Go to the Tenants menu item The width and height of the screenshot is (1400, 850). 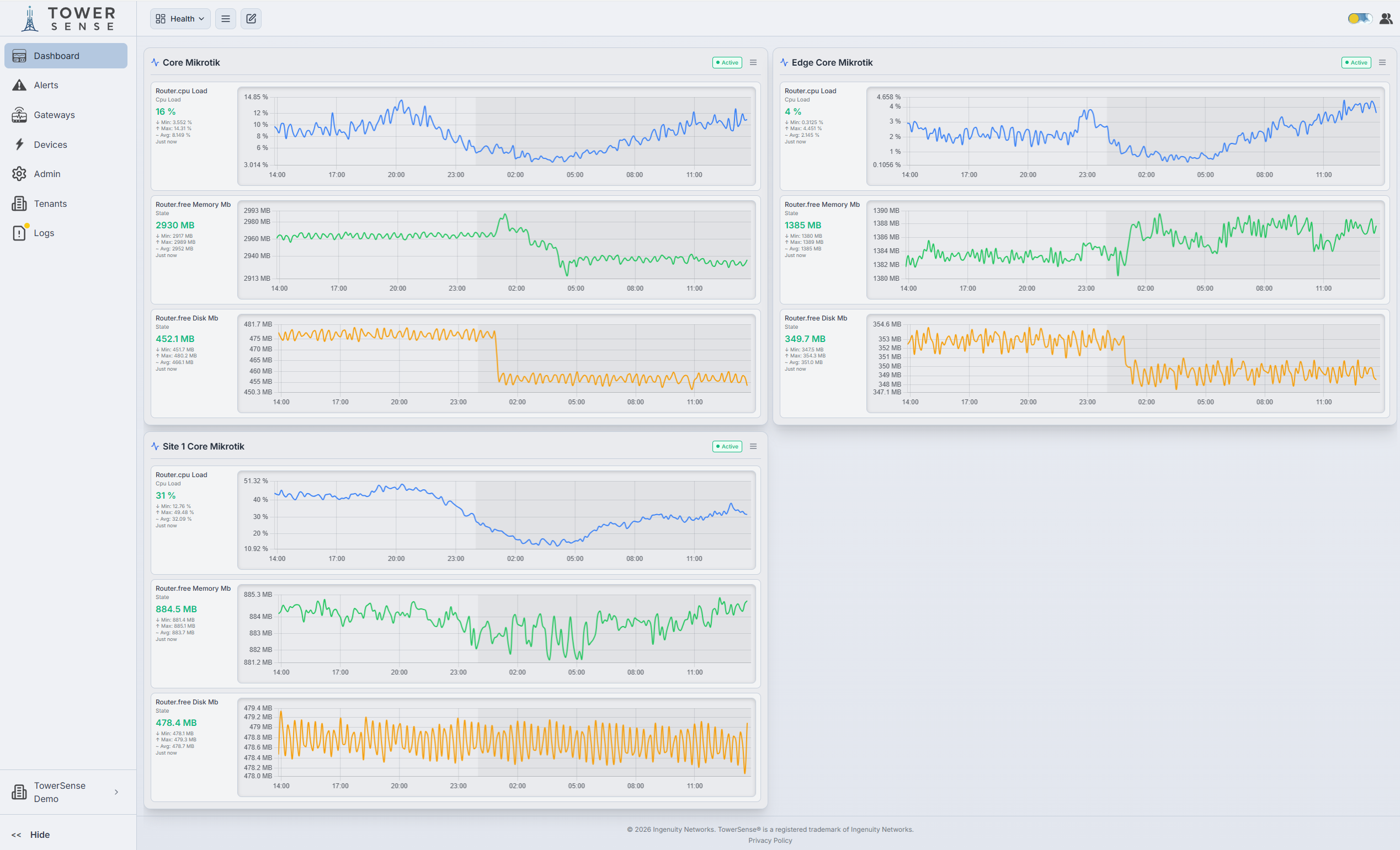coord(66,204)
